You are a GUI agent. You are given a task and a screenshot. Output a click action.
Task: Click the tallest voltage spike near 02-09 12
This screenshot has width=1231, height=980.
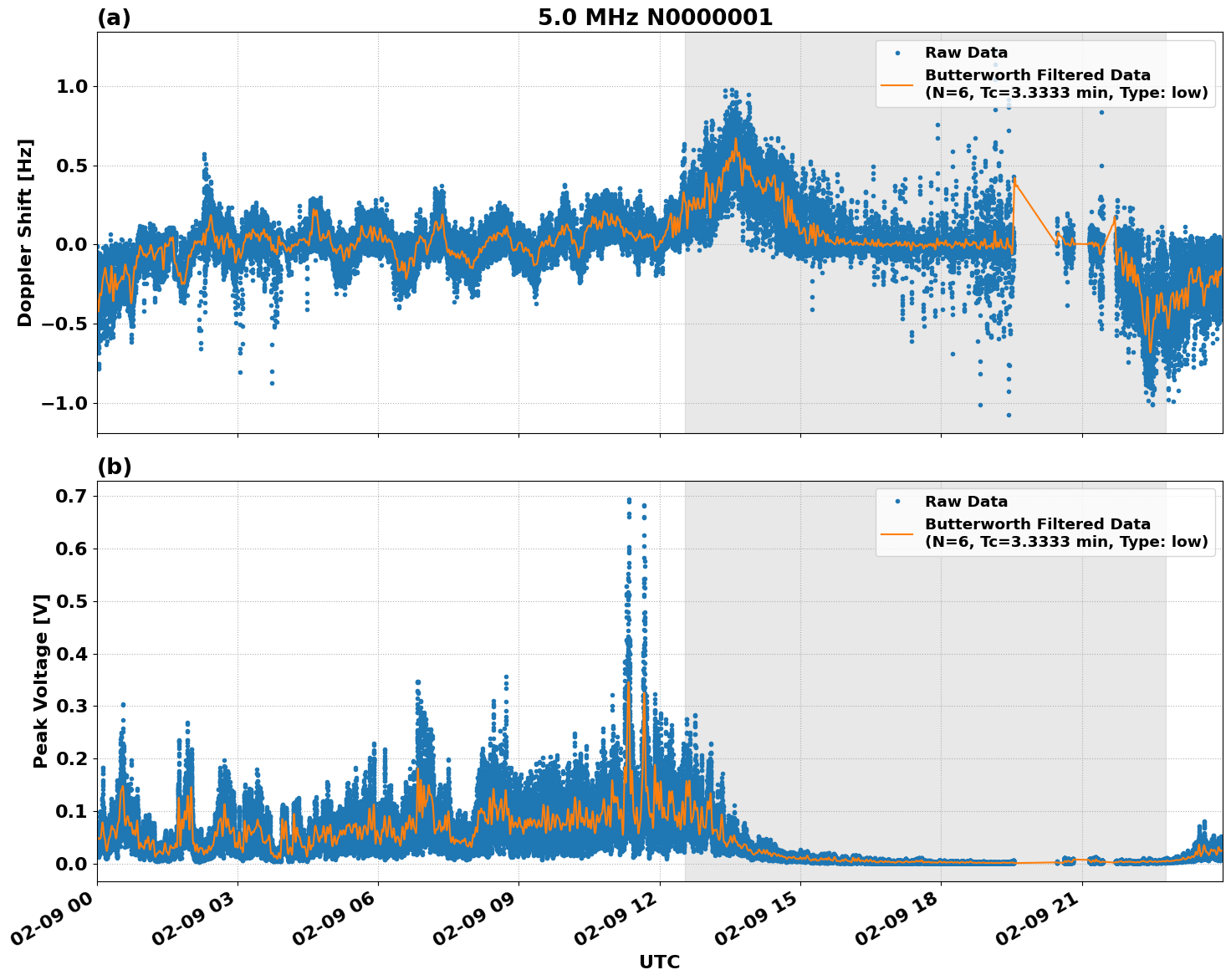tap(629, 502)
